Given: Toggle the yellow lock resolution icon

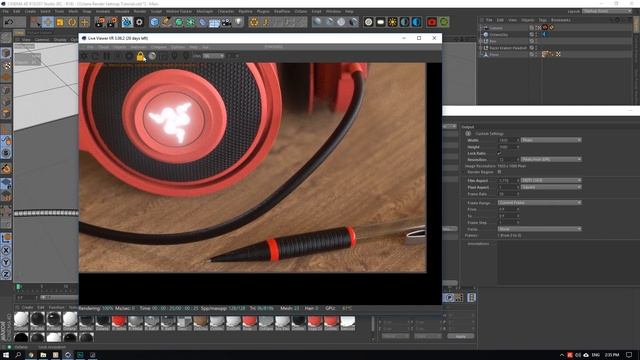Looking at the screenshot, I should click(140, 56).
